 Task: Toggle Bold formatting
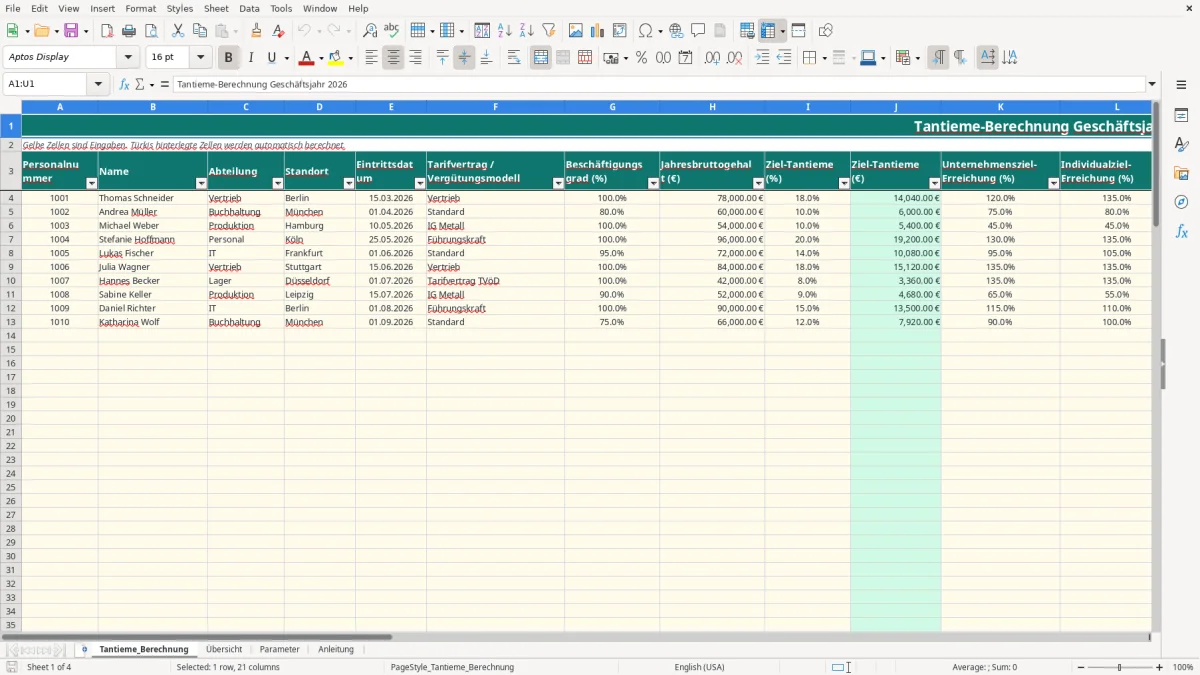coord(229,58)
